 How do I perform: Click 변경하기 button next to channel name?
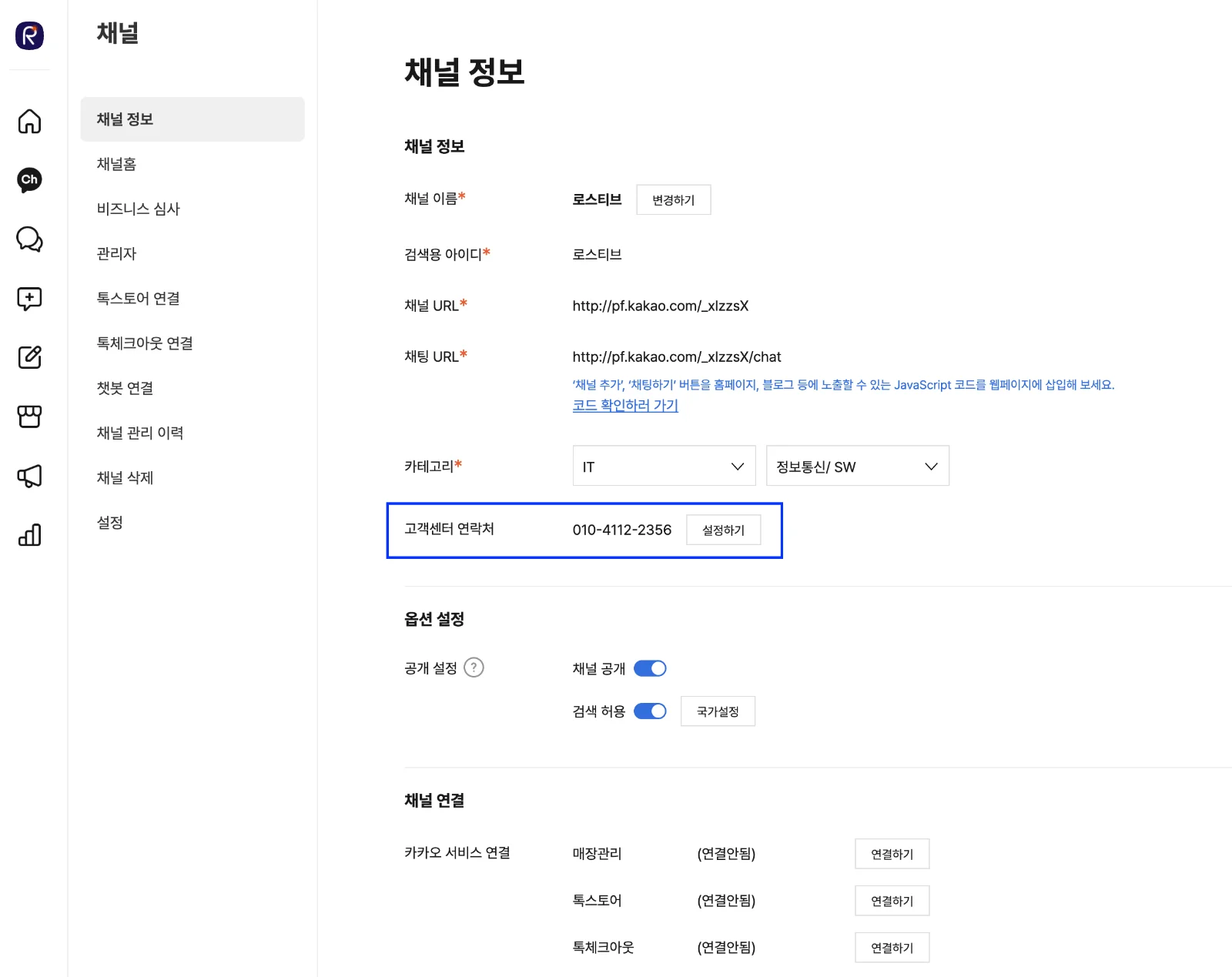coord(674,200)
